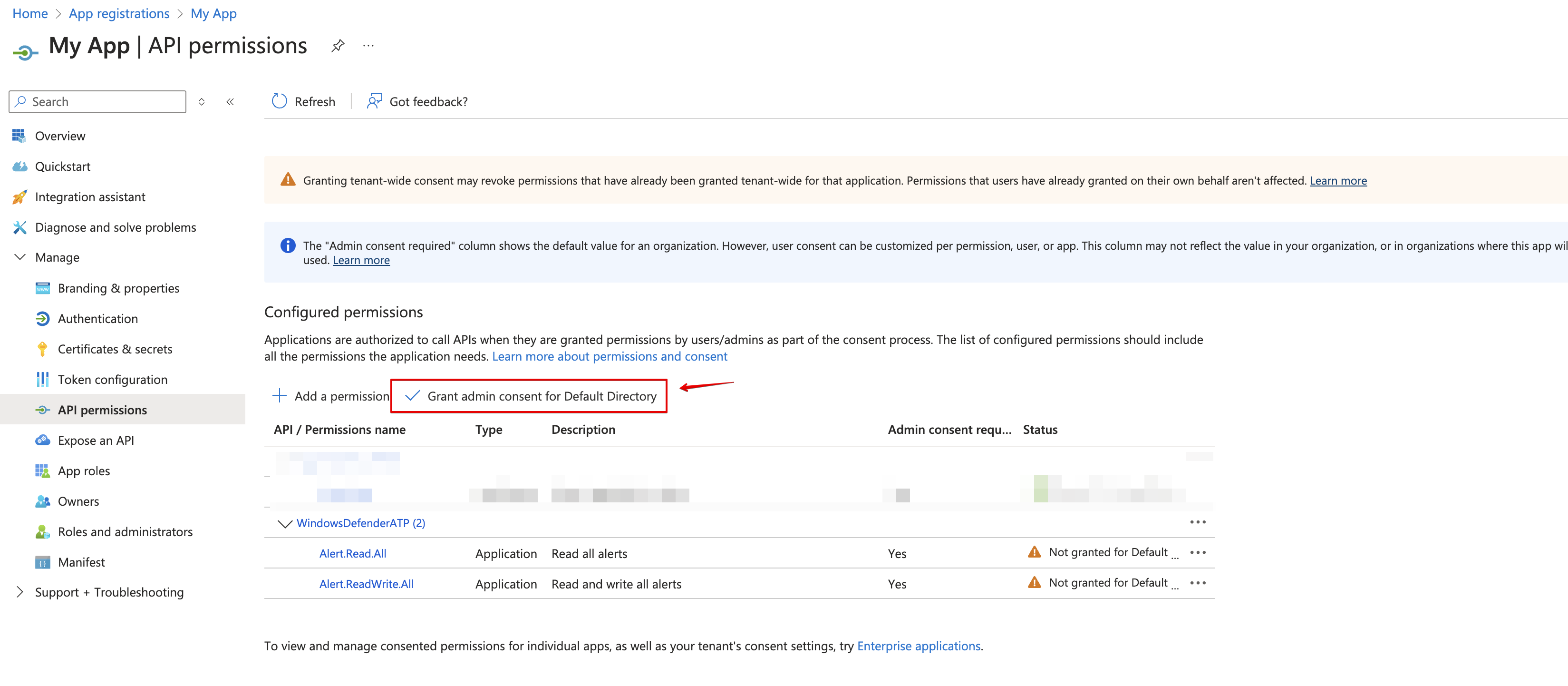The width and height of the screenshot is (1568, 686).
Task: Open the App roles section
Action: click(83, 470)
